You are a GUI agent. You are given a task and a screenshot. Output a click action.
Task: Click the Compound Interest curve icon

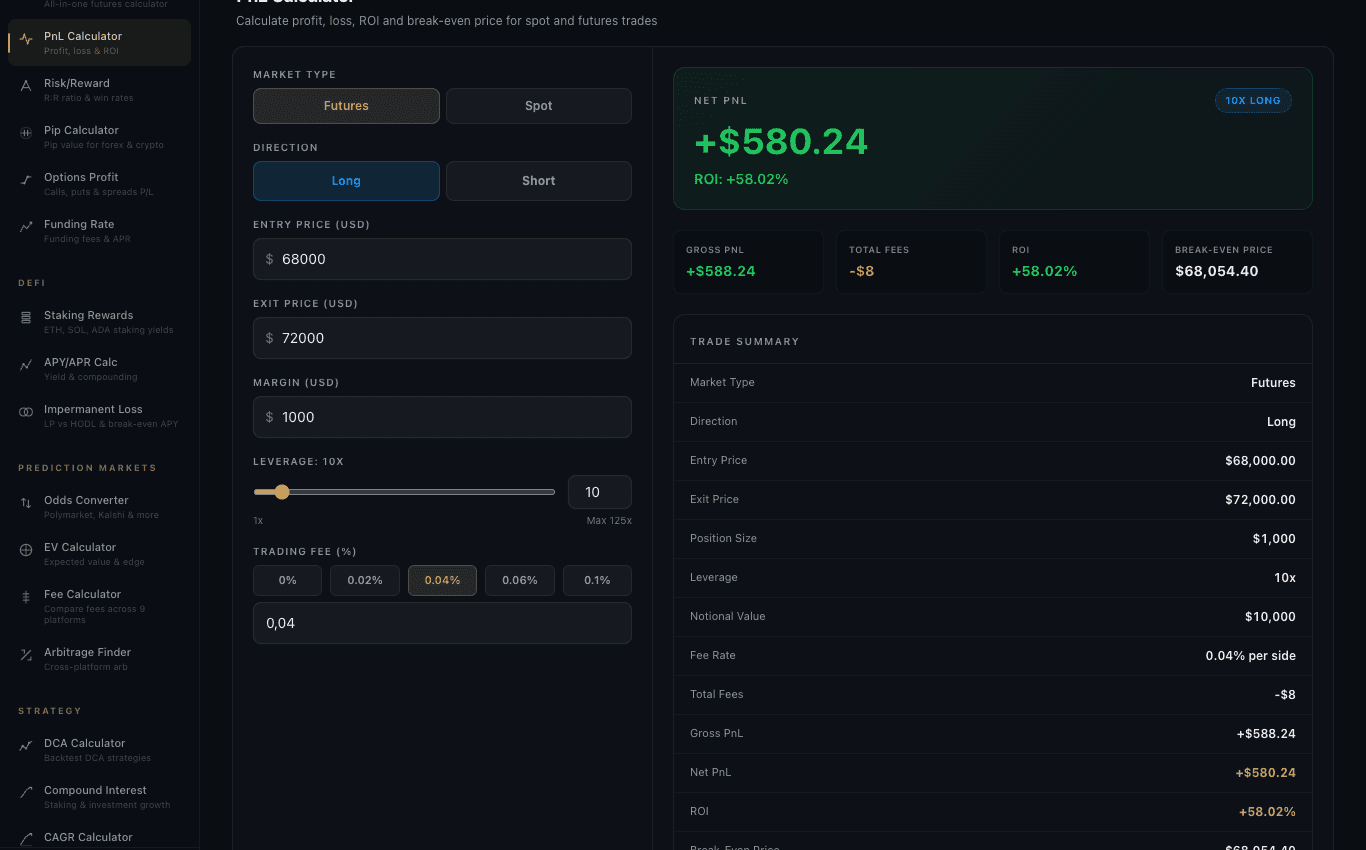[26, 794]
